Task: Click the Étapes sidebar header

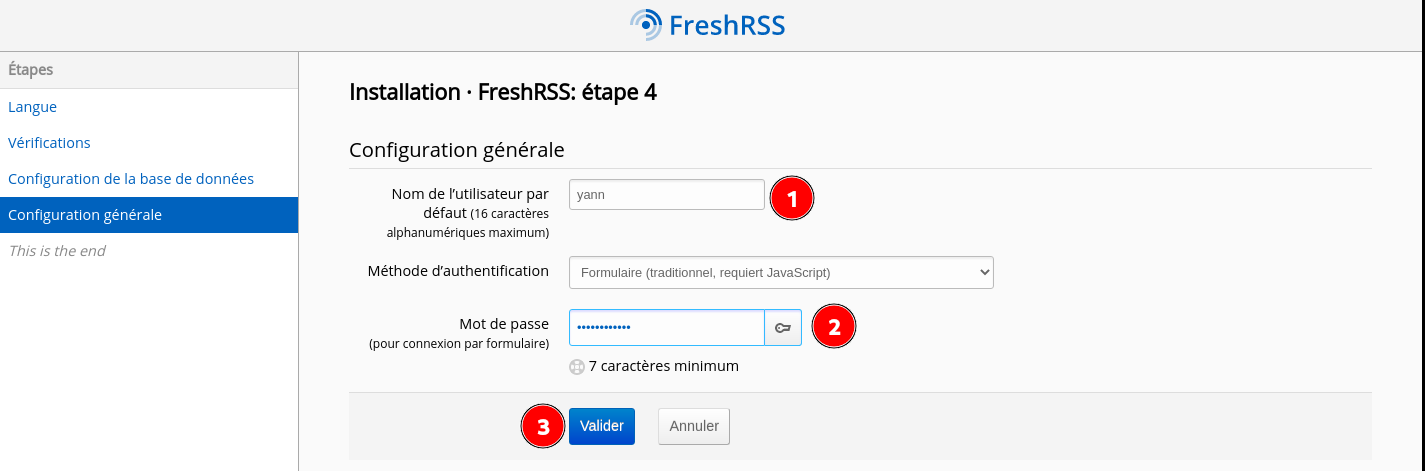Action: 31,70
